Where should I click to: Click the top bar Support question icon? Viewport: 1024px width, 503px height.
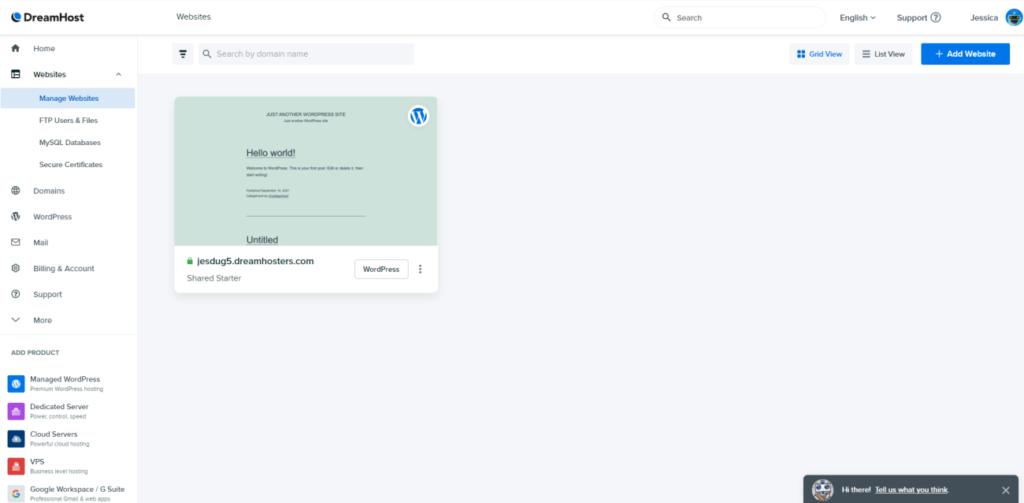tap(936, 18)
